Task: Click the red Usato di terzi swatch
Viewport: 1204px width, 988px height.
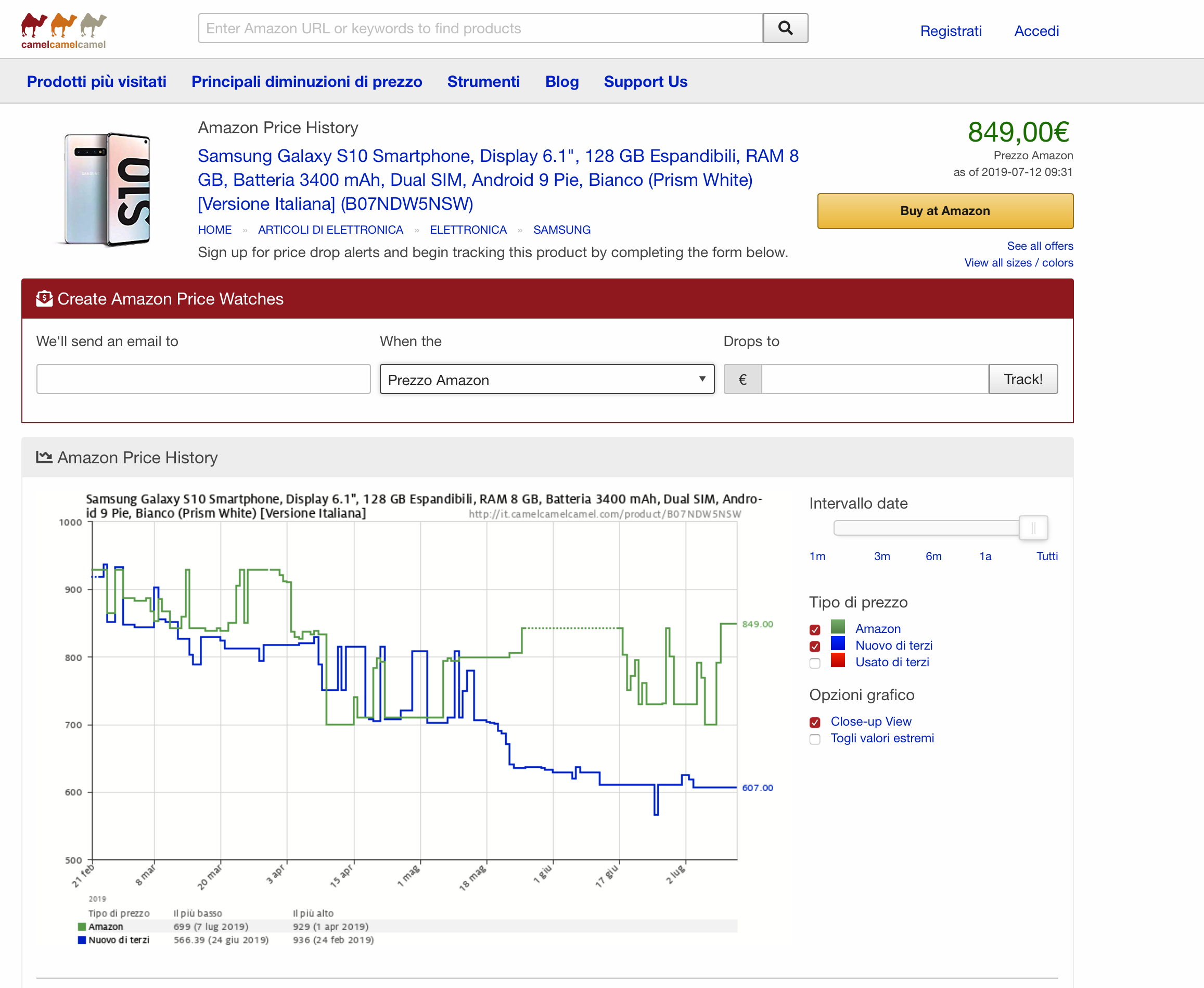Action: pyautogui.click(x=838, y=660)
